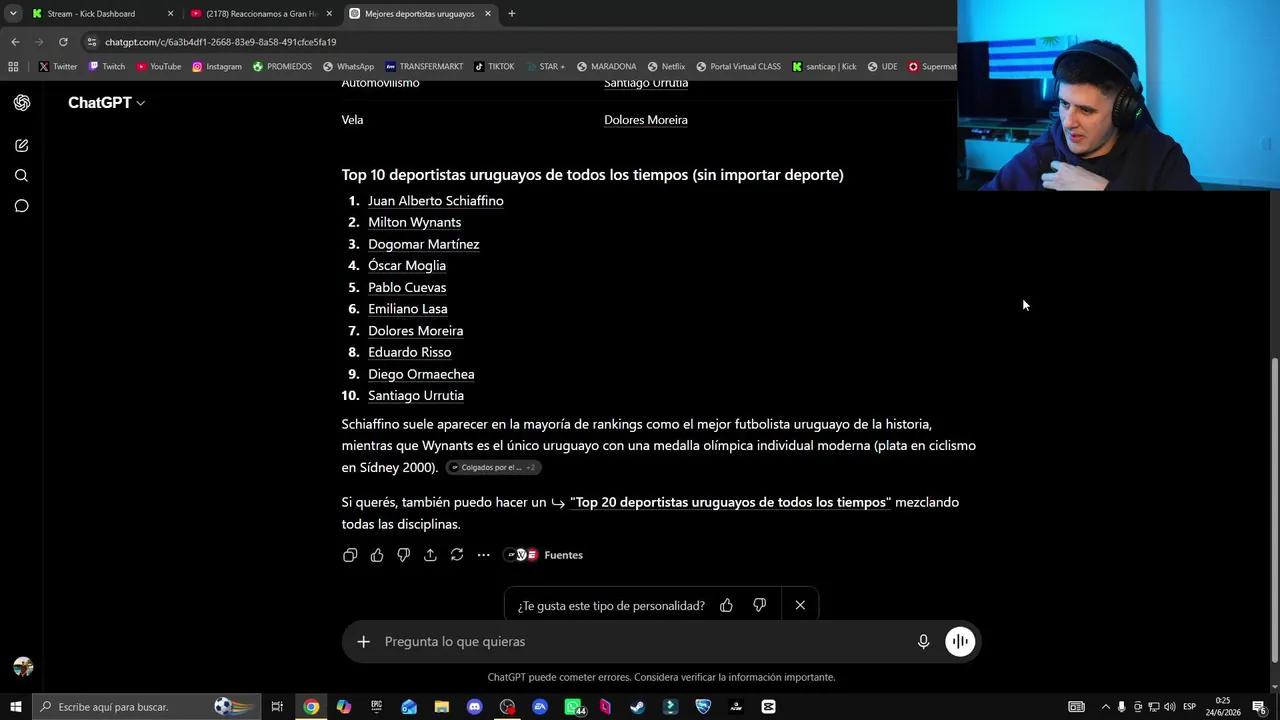
Task: Click the page vertical scrollbar thumb
Action: 1274,510
